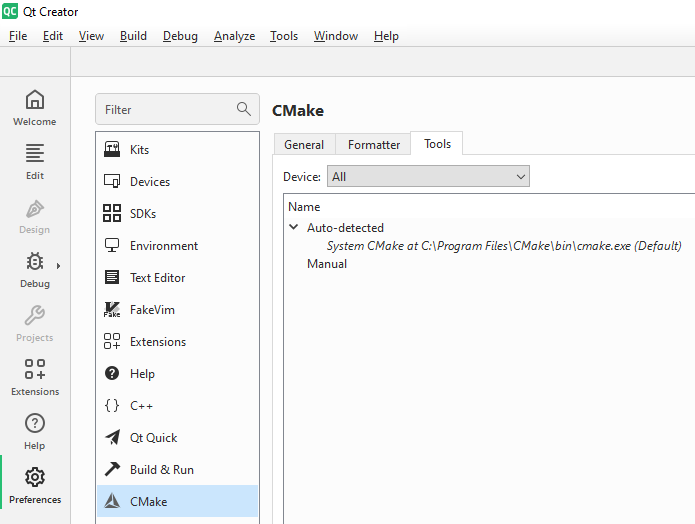The width and height of the screenshot is (695, 524).
Task: Select the CMake preferences category
Action: tap(177, 501)
